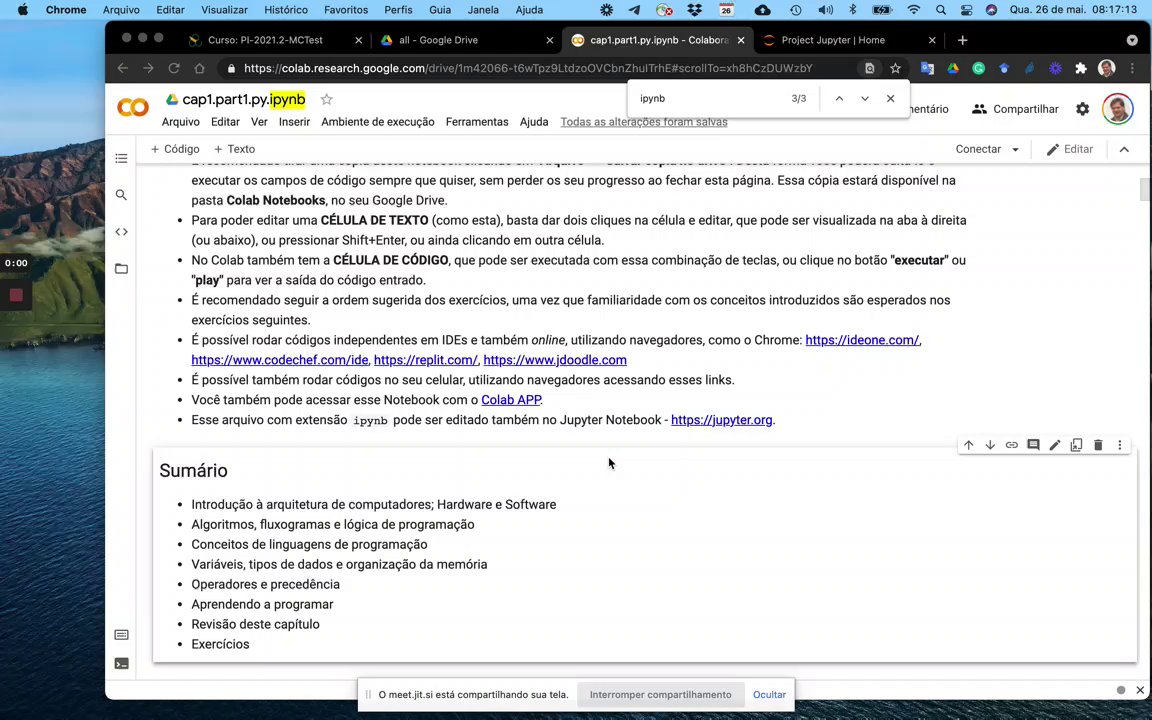Open the search panel in Colab sidebar
This screenshot has width=1152, height=720.
[x=121, y=195]
